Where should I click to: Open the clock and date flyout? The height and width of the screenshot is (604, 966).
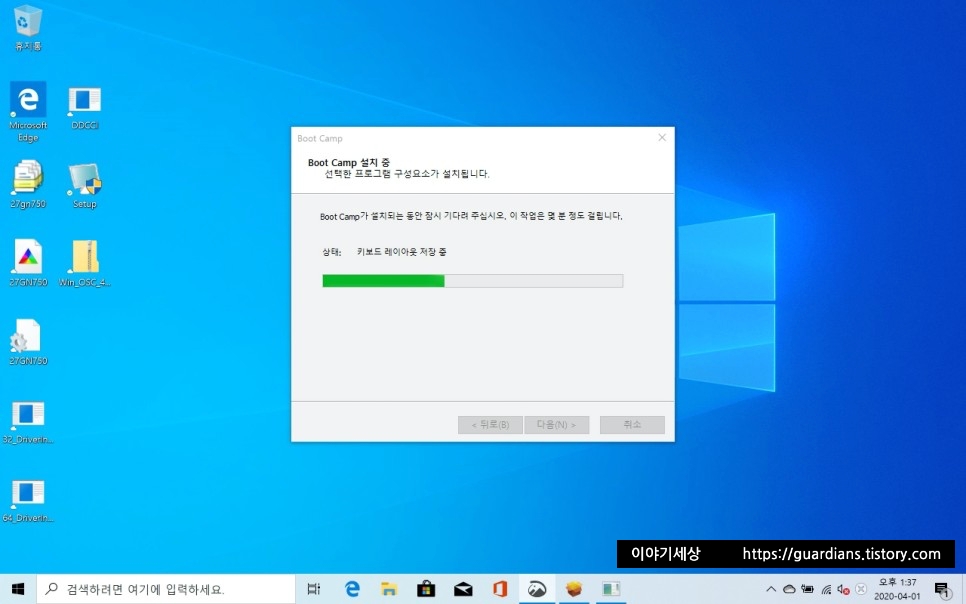(x=897, y=589)
